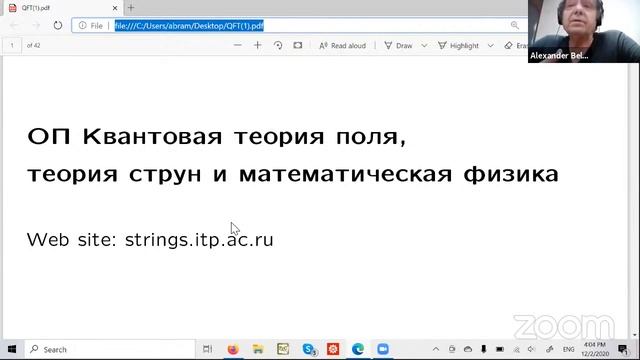The image size is (640, 360).
Task: Open Task View on the taskbar
Action: [x=207, y=349]
